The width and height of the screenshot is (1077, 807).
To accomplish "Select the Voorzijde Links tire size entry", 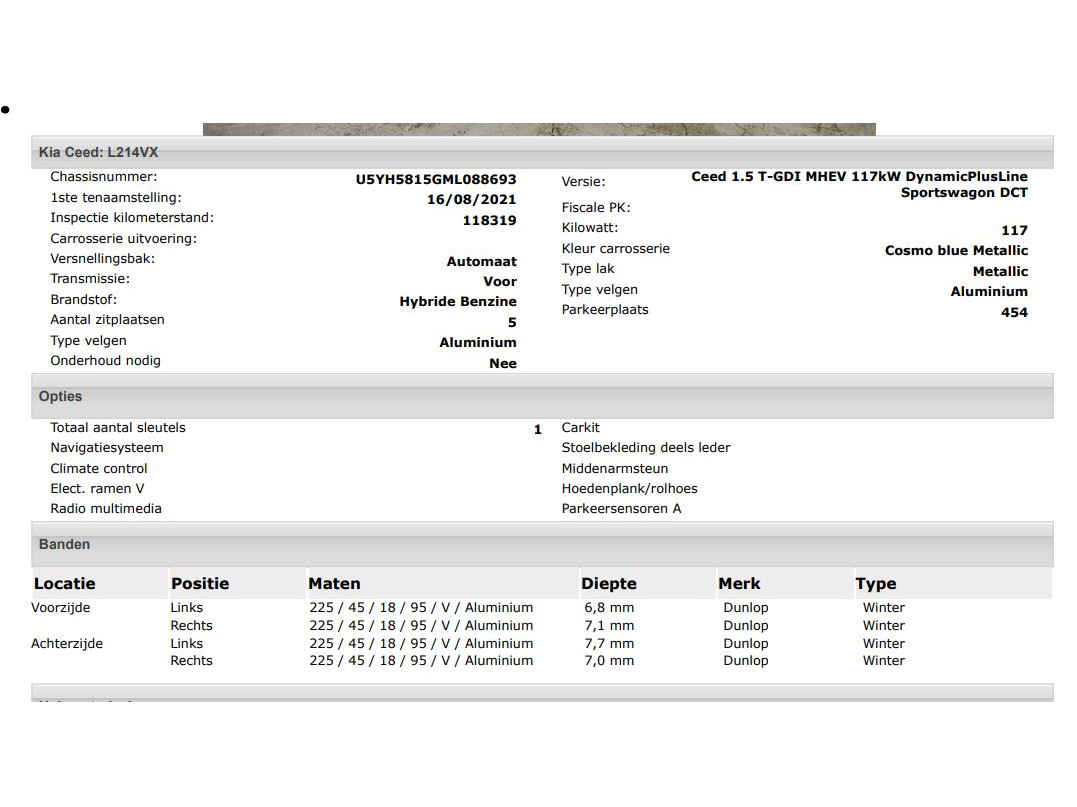I will point(421,608).
